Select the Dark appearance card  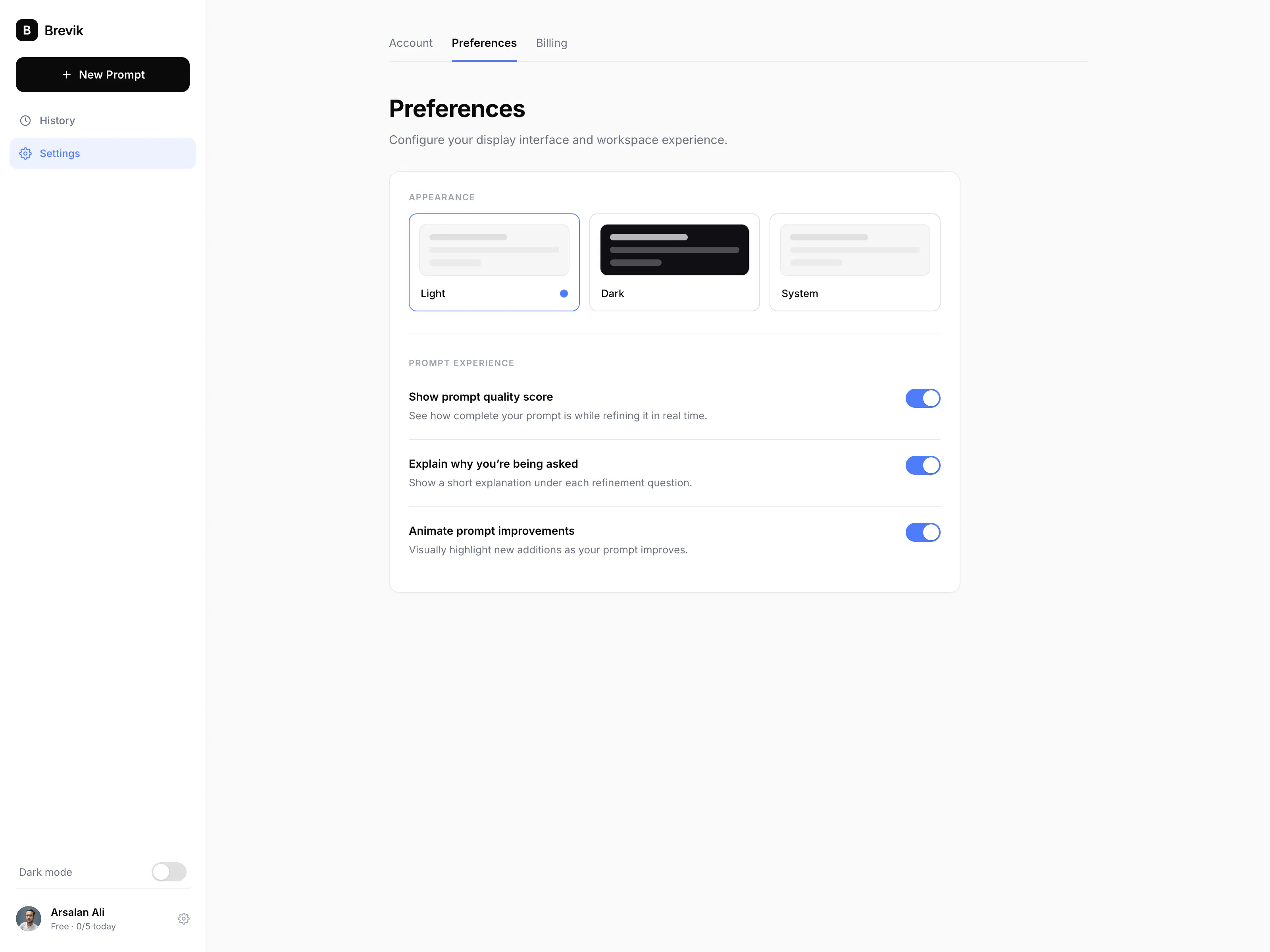tap(675, 262)
